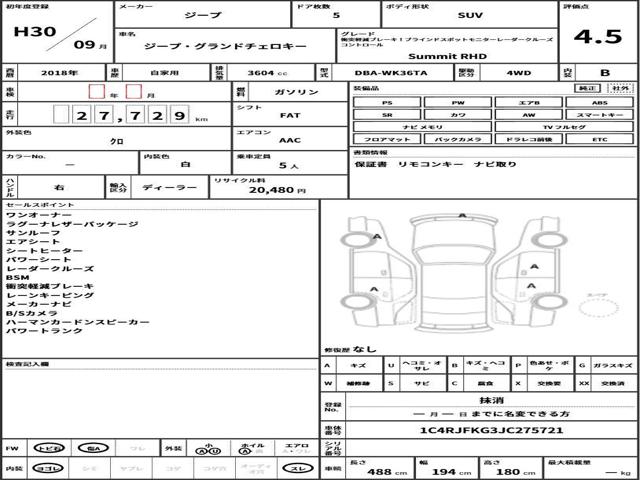Click the car name ジープ・グランドチェロキー

[x=225, y=46]
